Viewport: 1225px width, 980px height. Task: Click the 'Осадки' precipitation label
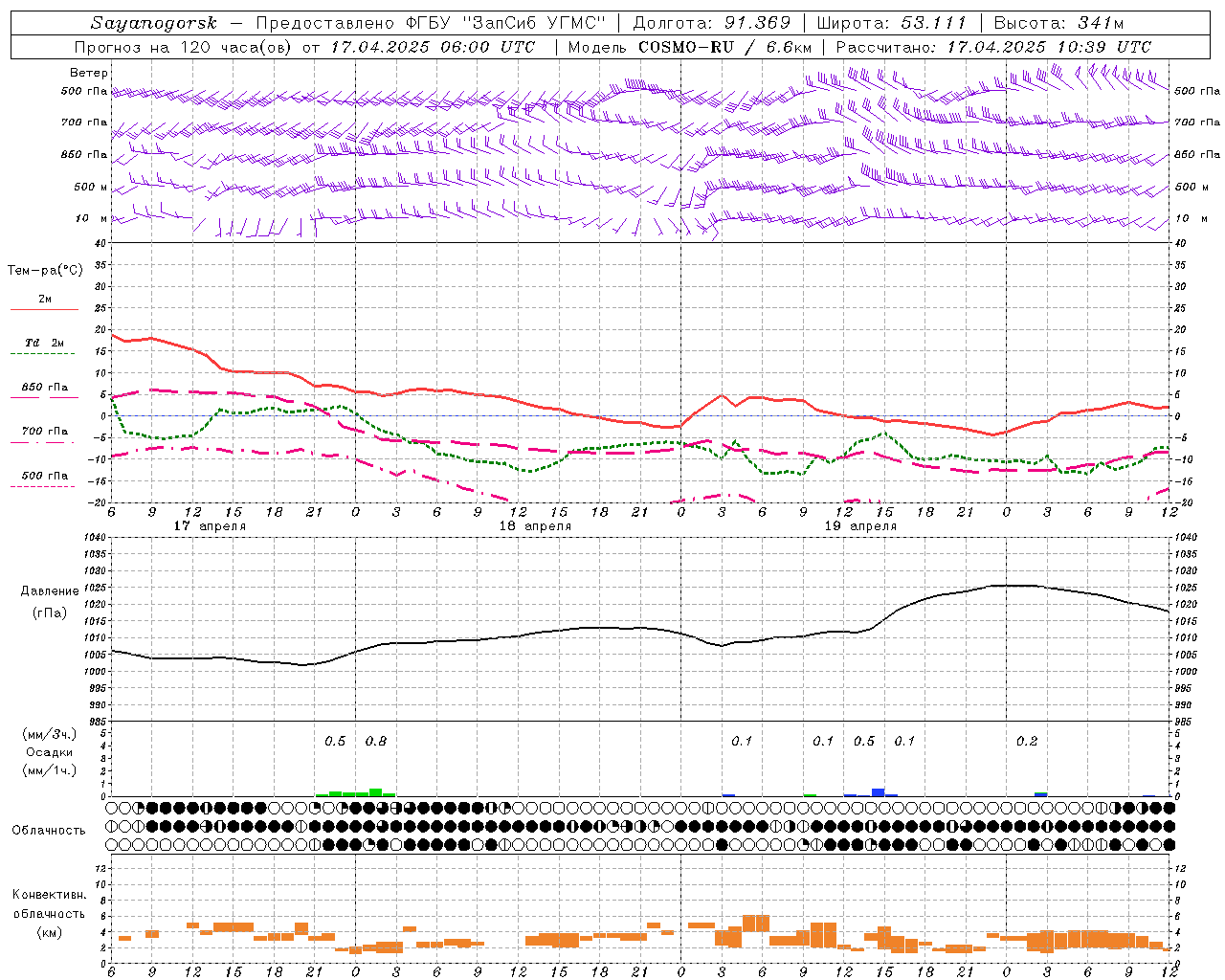(x=49, y=752)
